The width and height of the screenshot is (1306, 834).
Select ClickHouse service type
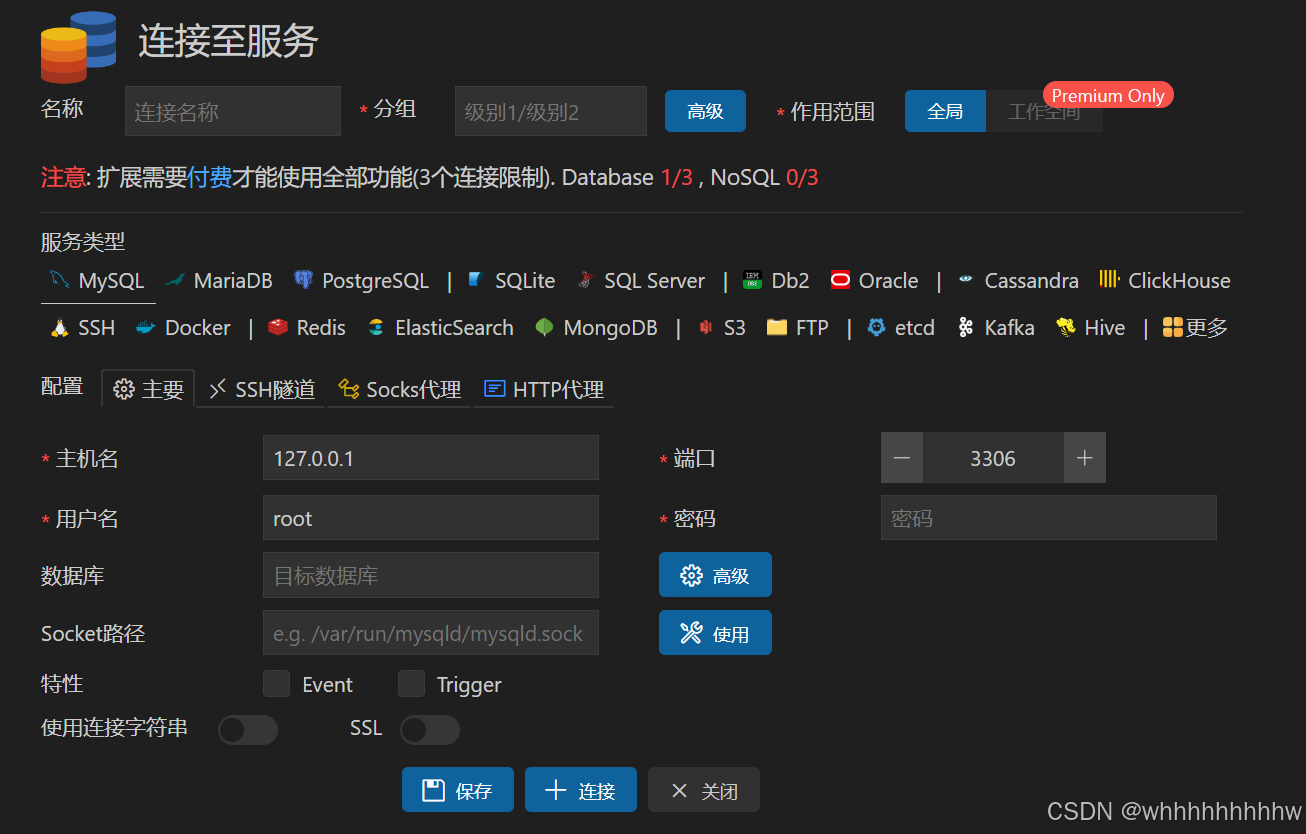[x=1165, y=281]
